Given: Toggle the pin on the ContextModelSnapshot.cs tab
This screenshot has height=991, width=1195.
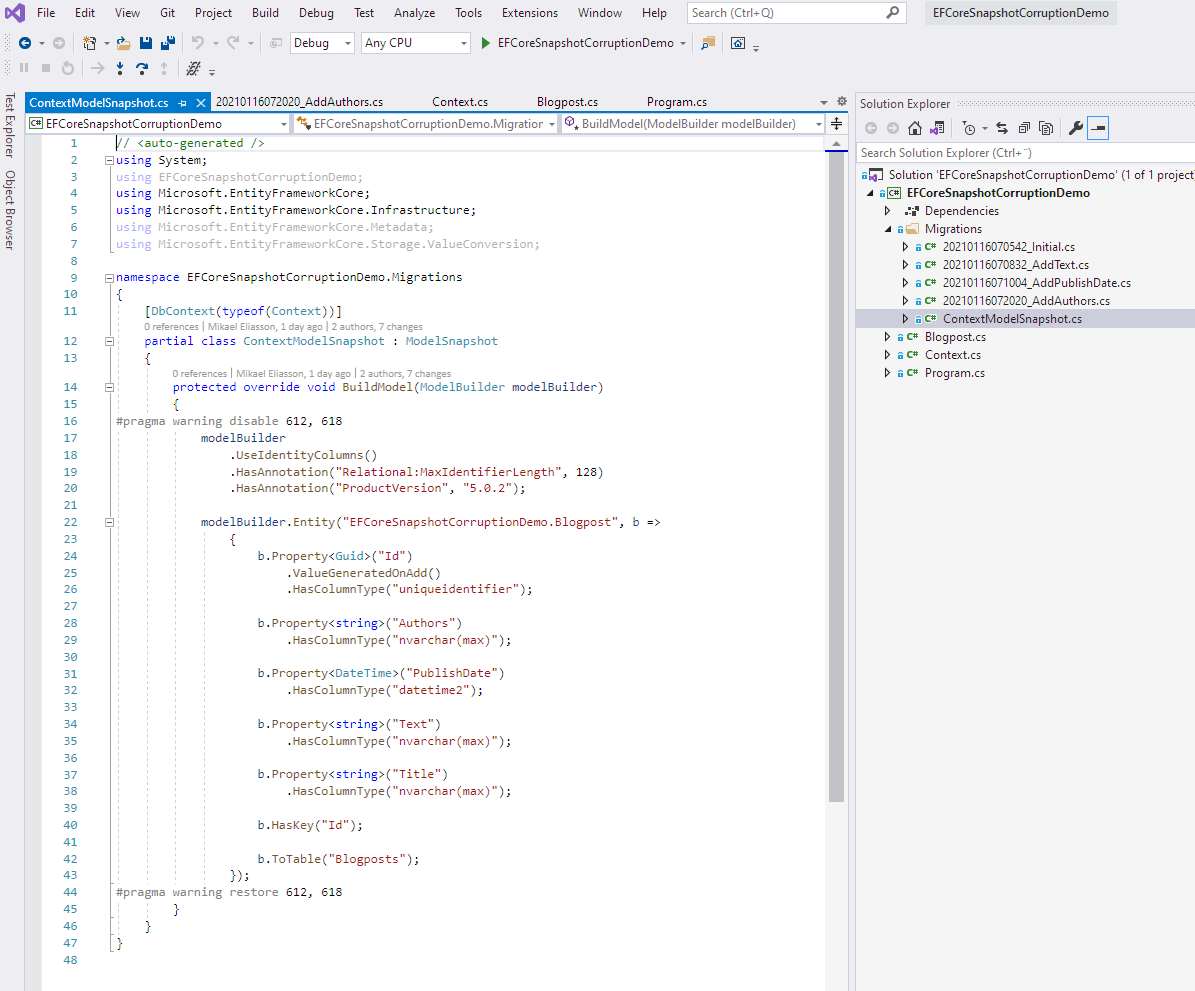Looking at the screenshot, I should [x=181, y=101].
